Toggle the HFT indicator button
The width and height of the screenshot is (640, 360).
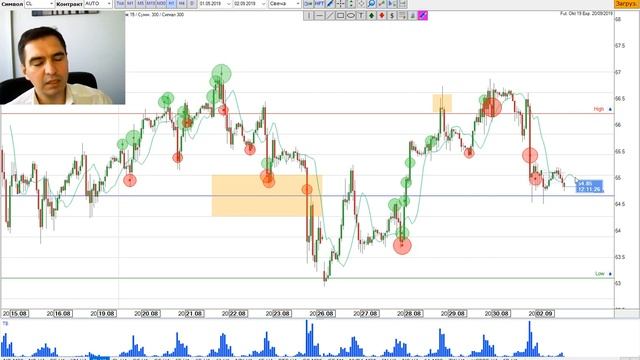point(319,4)
